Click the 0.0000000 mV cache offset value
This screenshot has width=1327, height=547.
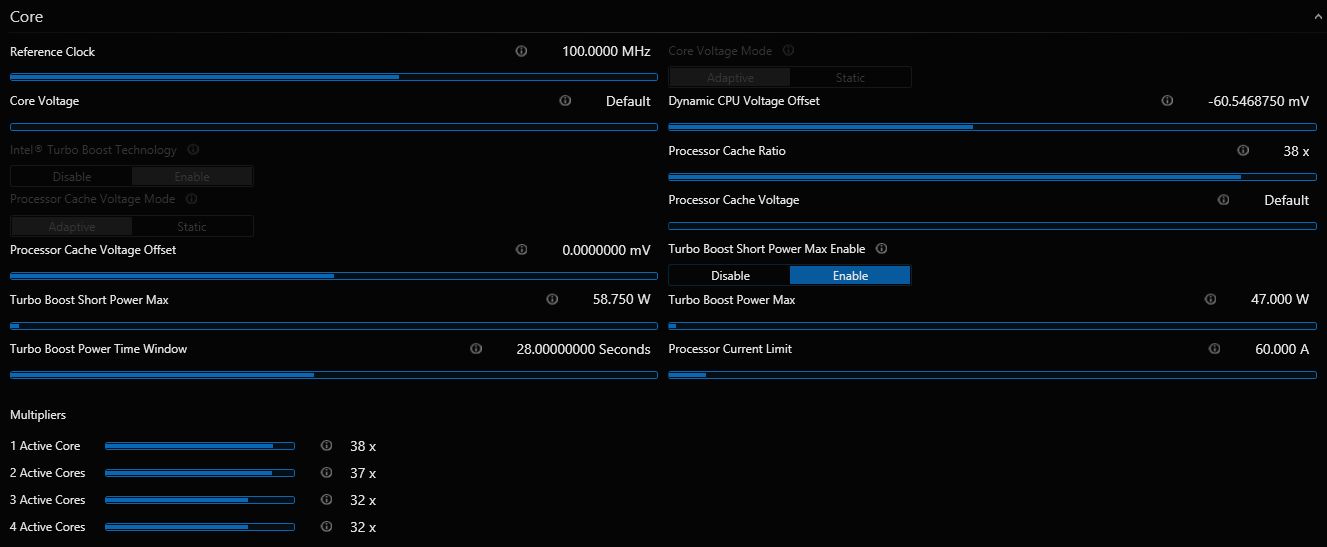606,250
